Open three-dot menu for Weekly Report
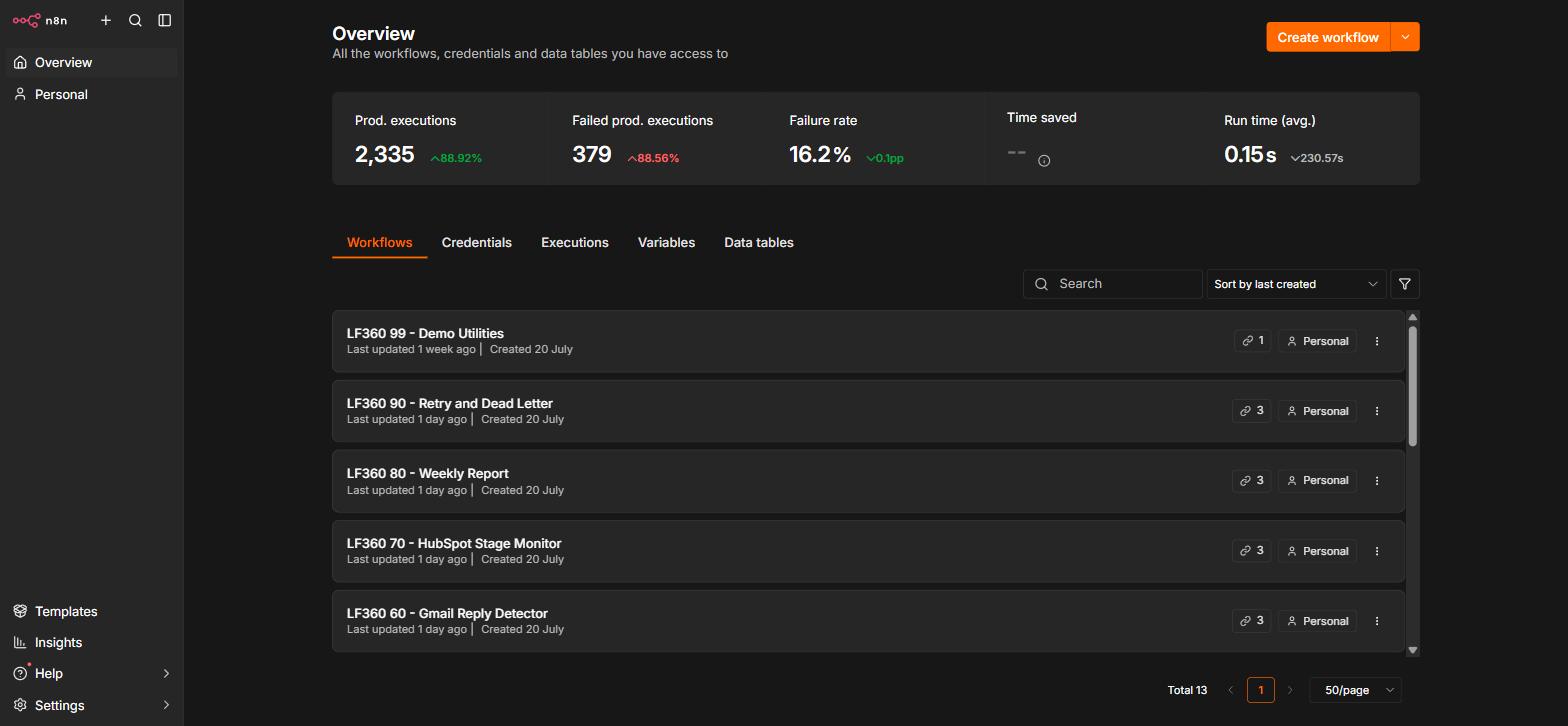 (1377, 481)
